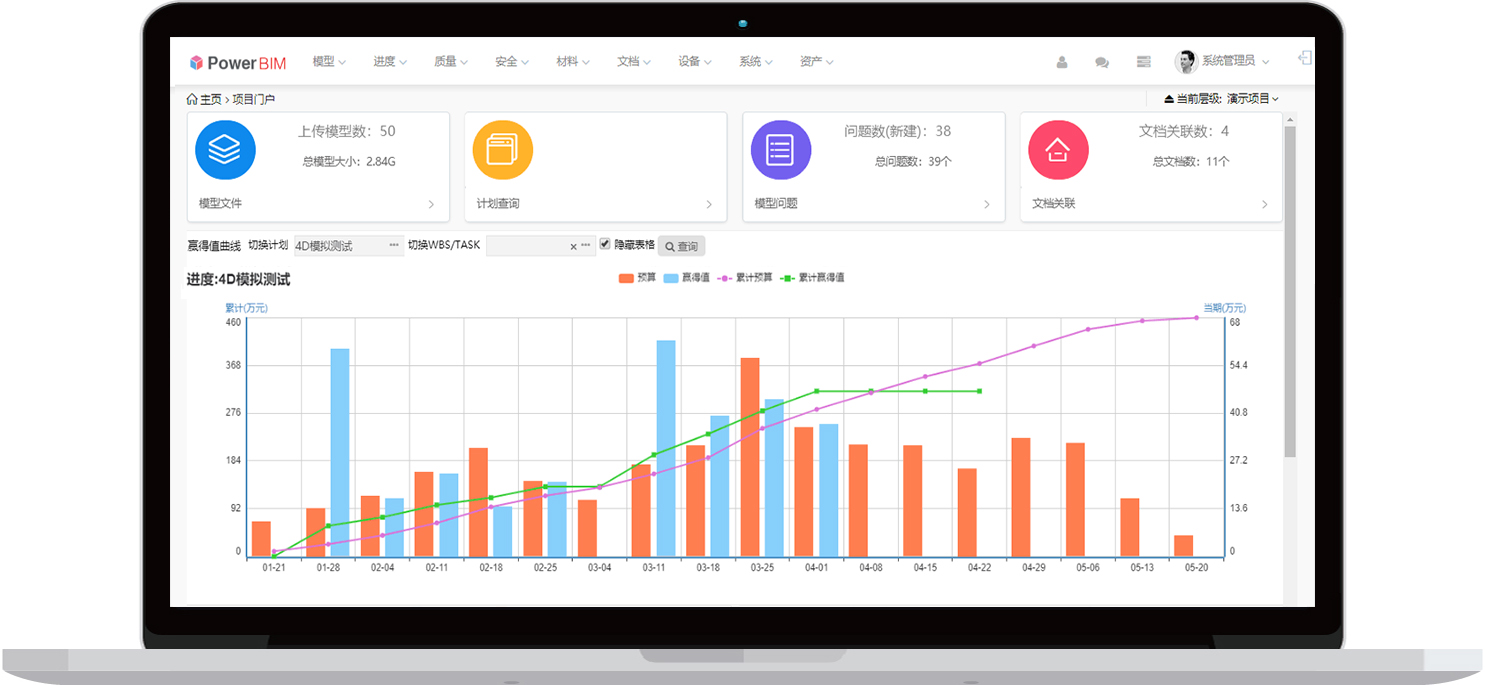Open the user profile icon in header
1485x685 pixels.
coord(1062,62)
